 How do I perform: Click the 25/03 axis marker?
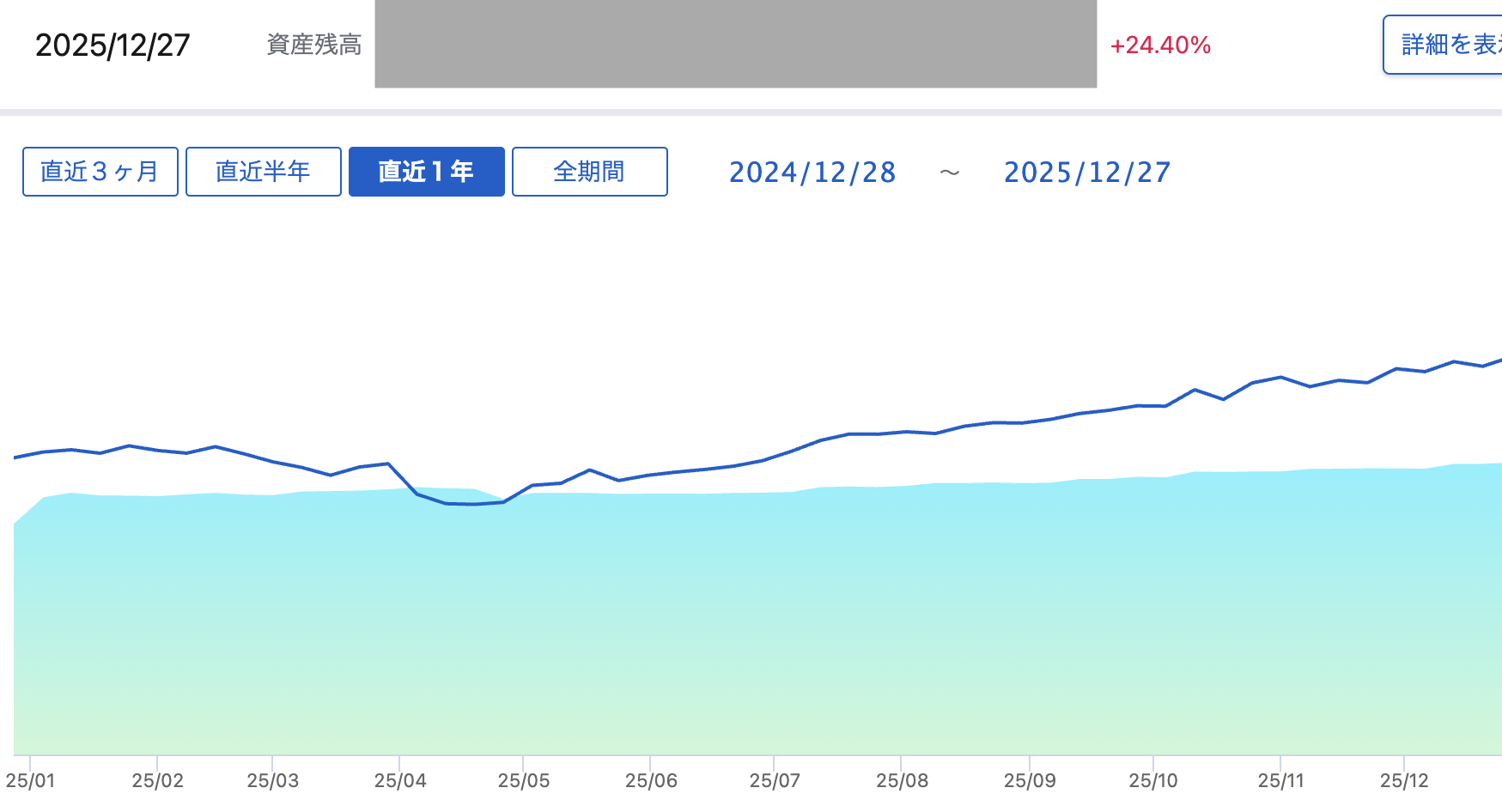tap(273, 780)
